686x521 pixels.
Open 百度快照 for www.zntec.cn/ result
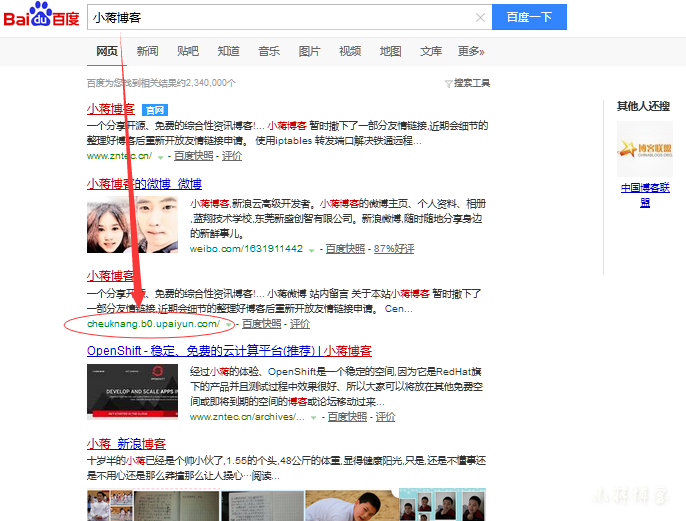pyautogui.click(x=193, y=156)
